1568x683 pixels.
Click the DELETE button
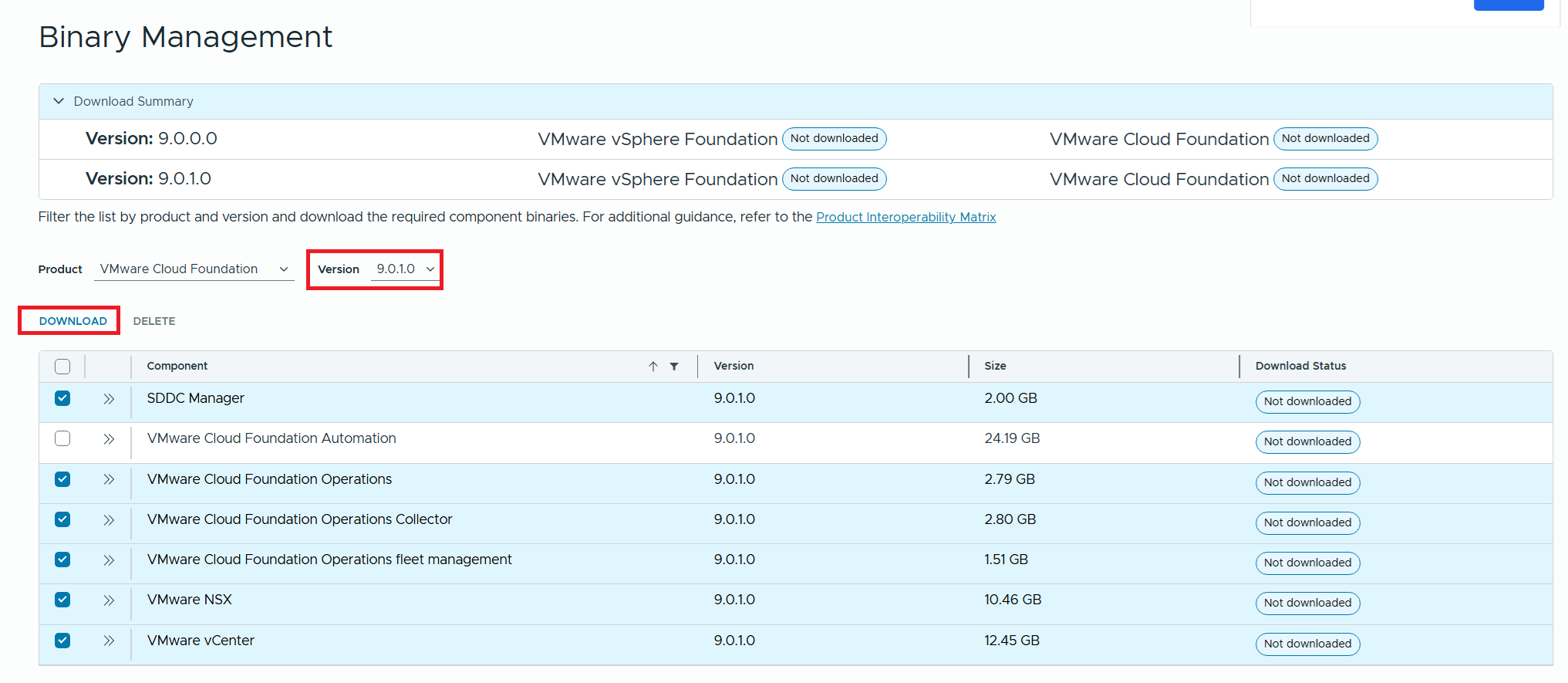(x=154, y=321)
